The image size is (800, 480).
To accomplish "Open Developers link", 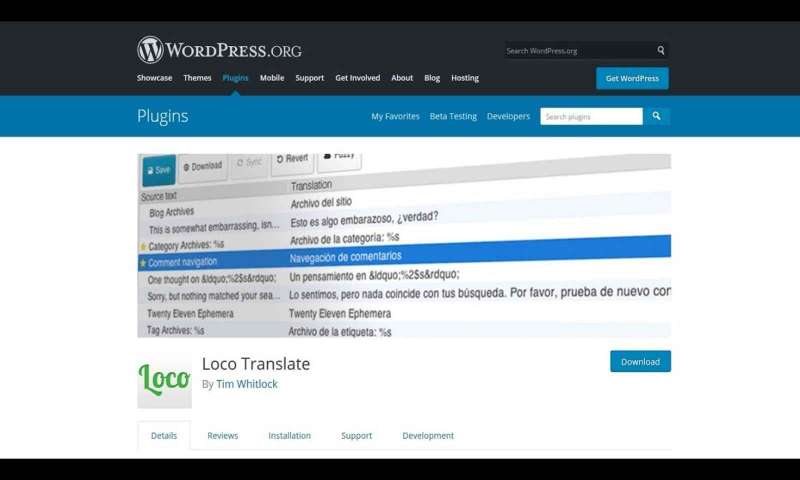I will click(x=508, y=116).
